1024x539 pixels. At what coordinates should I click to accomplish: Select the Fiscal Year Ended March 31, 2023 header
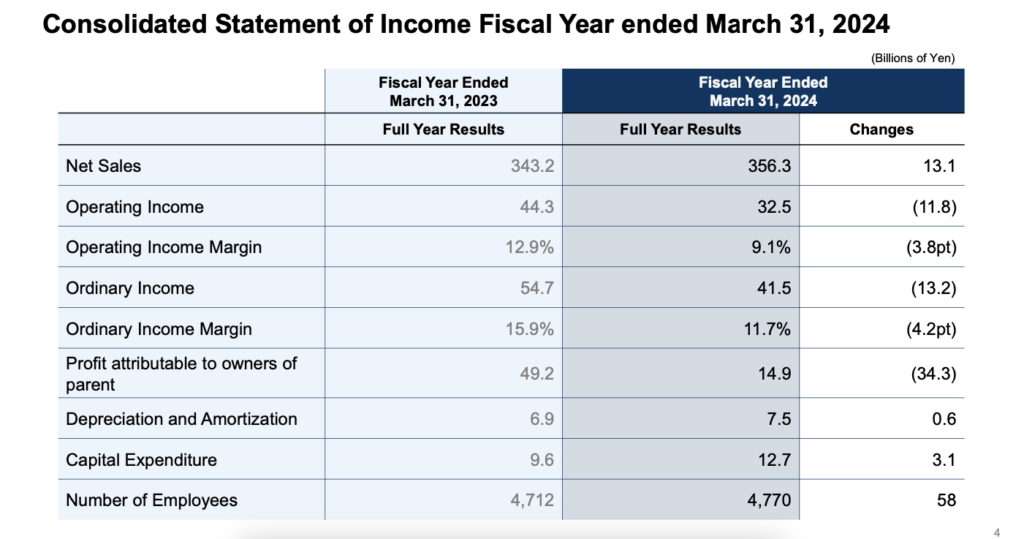443,91
